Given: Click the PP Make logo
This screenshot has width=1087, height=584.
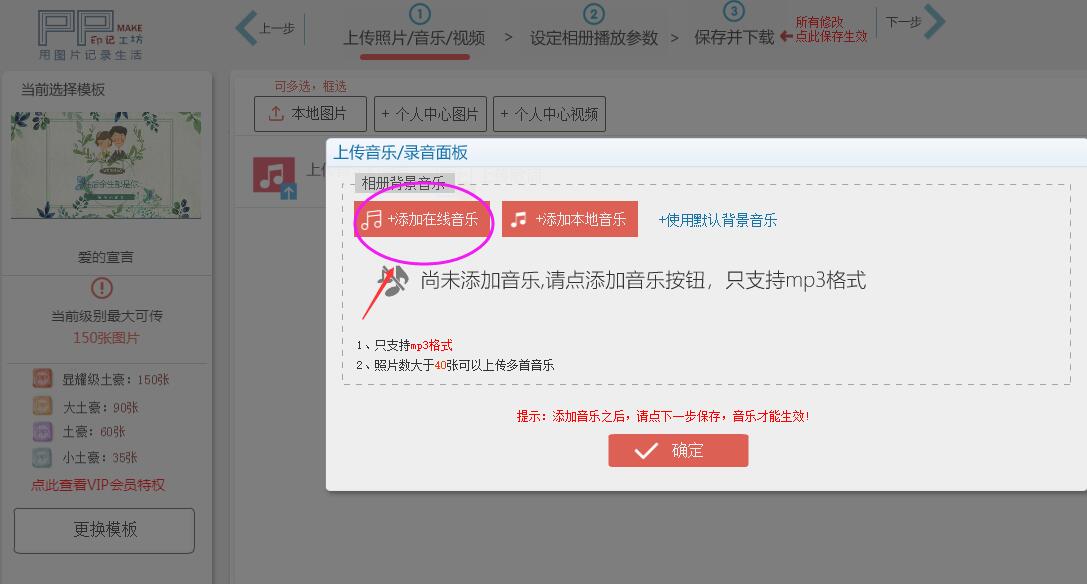Looking at the screenshot, I should point(90,35).
